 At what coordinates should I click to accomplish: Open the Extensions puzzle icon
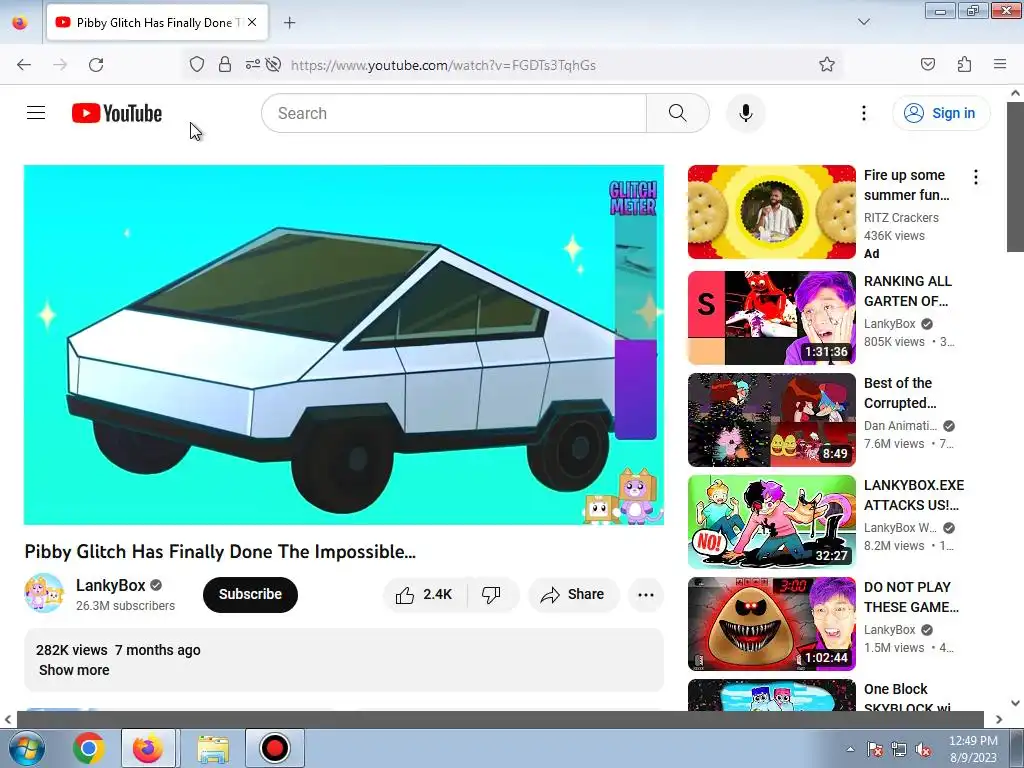tap(964, 64)
